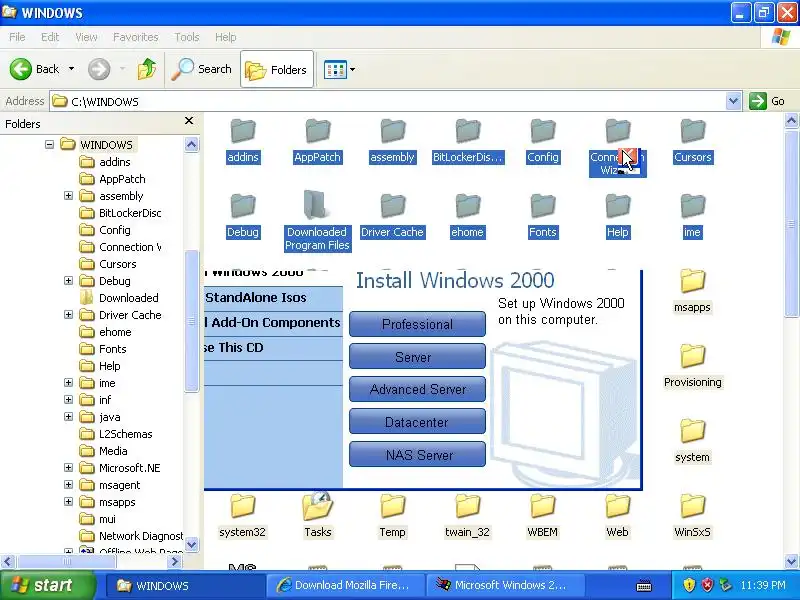800x600 pixels.
Task: Open the File menu
Action: 17,37
